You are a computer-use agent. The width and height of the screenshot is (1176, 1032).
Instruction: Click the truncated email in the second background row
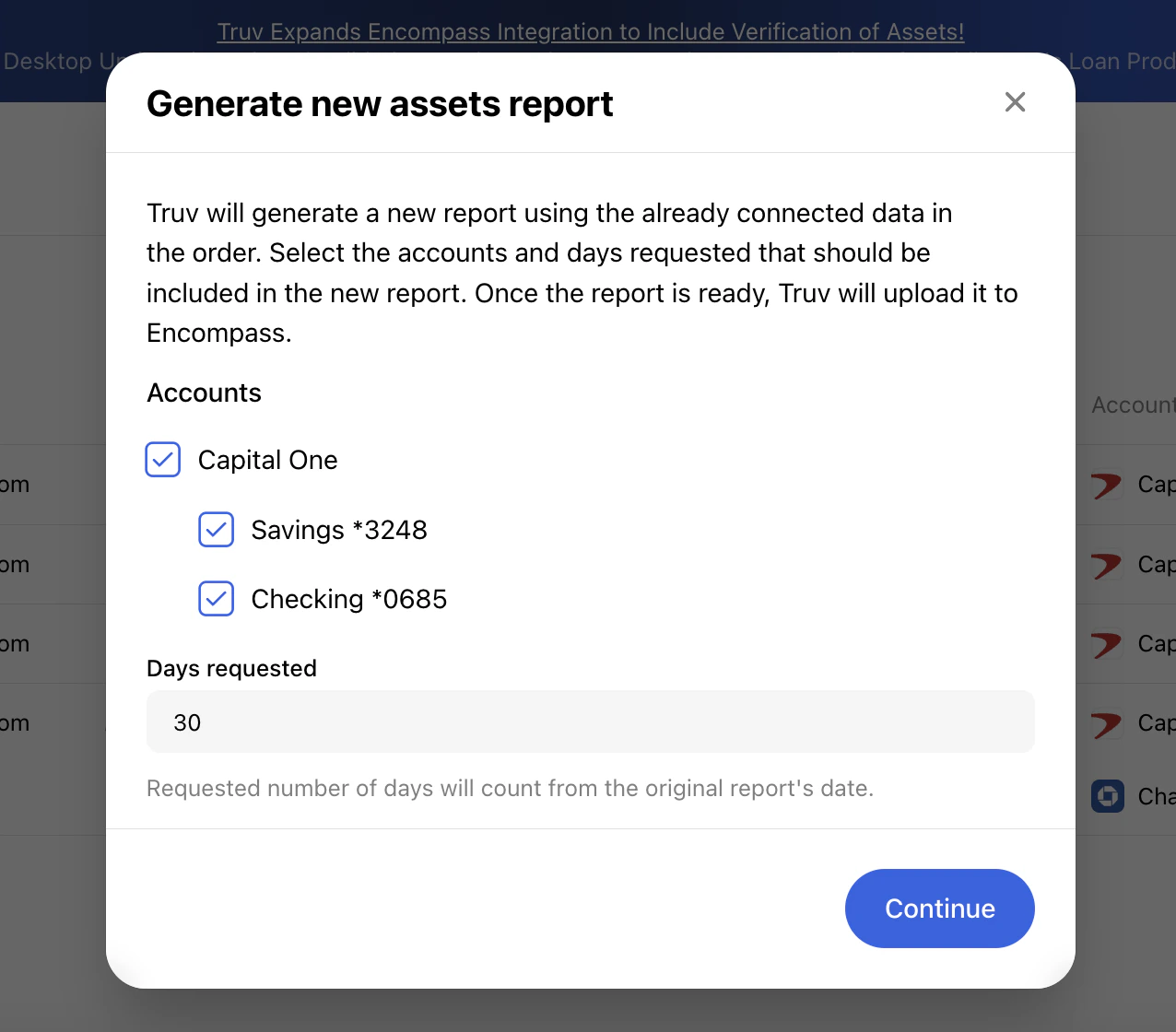point(15,565)
